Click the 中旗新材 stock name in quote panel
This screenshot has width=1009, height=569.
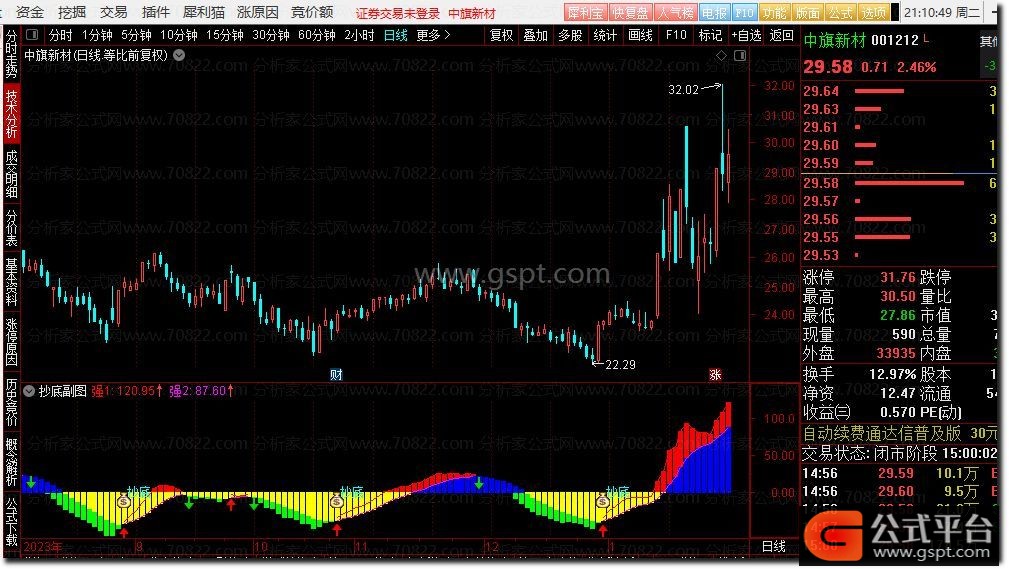pyautogui.click(x=835, y=41)
